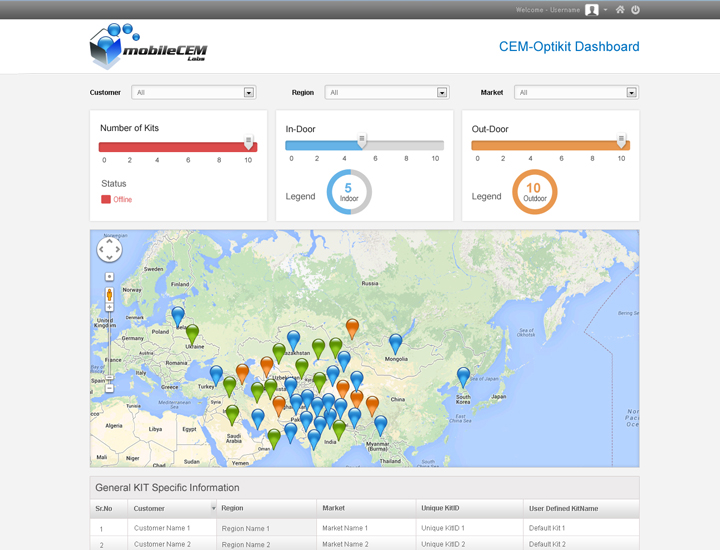This screenshot has width=720, height=550.
Task: Click the Number of Kits slider handle
Action: tap(248, 142)
